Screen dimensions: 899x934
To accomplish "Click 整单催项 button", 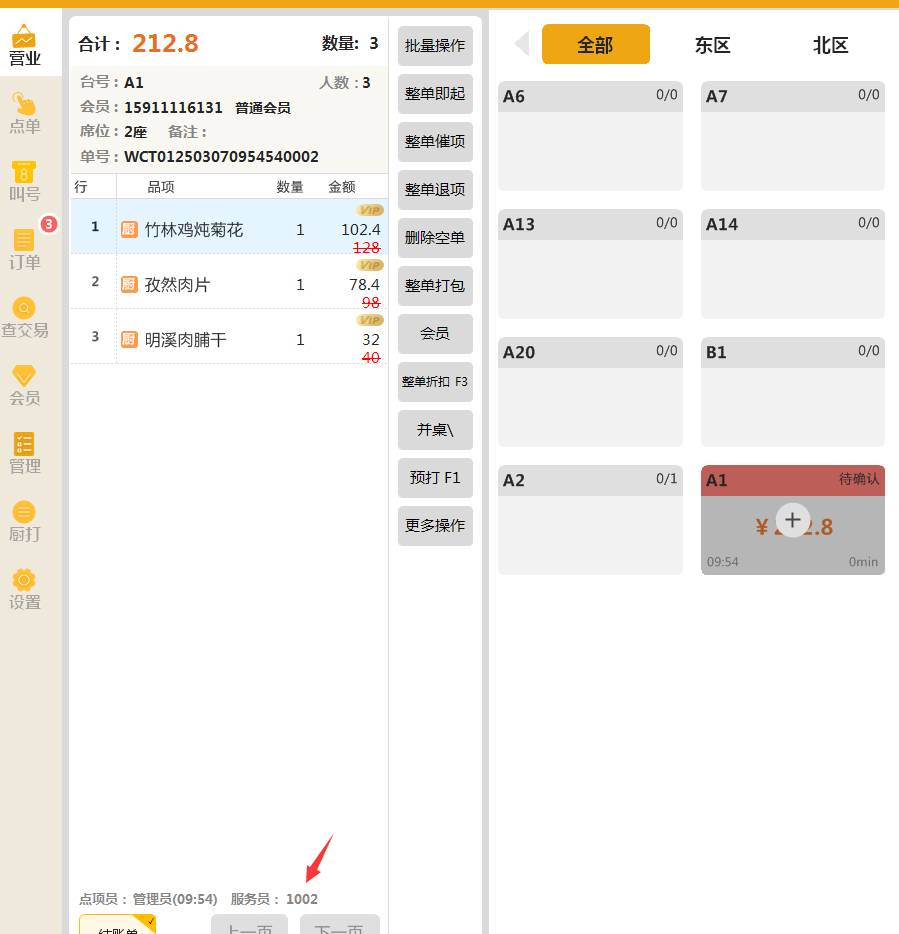I will [x=435, y=142].
